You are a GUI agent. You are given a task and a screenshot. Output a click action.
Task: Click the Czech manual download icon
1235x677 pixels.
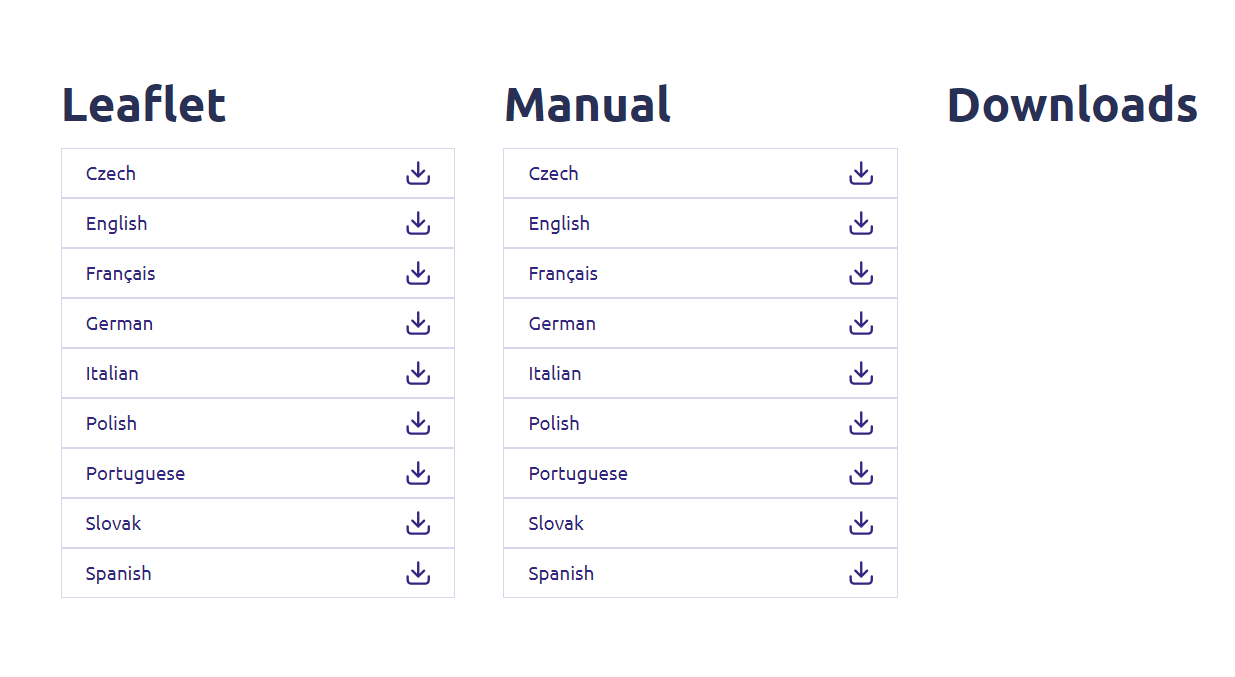[x=861, y=173]
